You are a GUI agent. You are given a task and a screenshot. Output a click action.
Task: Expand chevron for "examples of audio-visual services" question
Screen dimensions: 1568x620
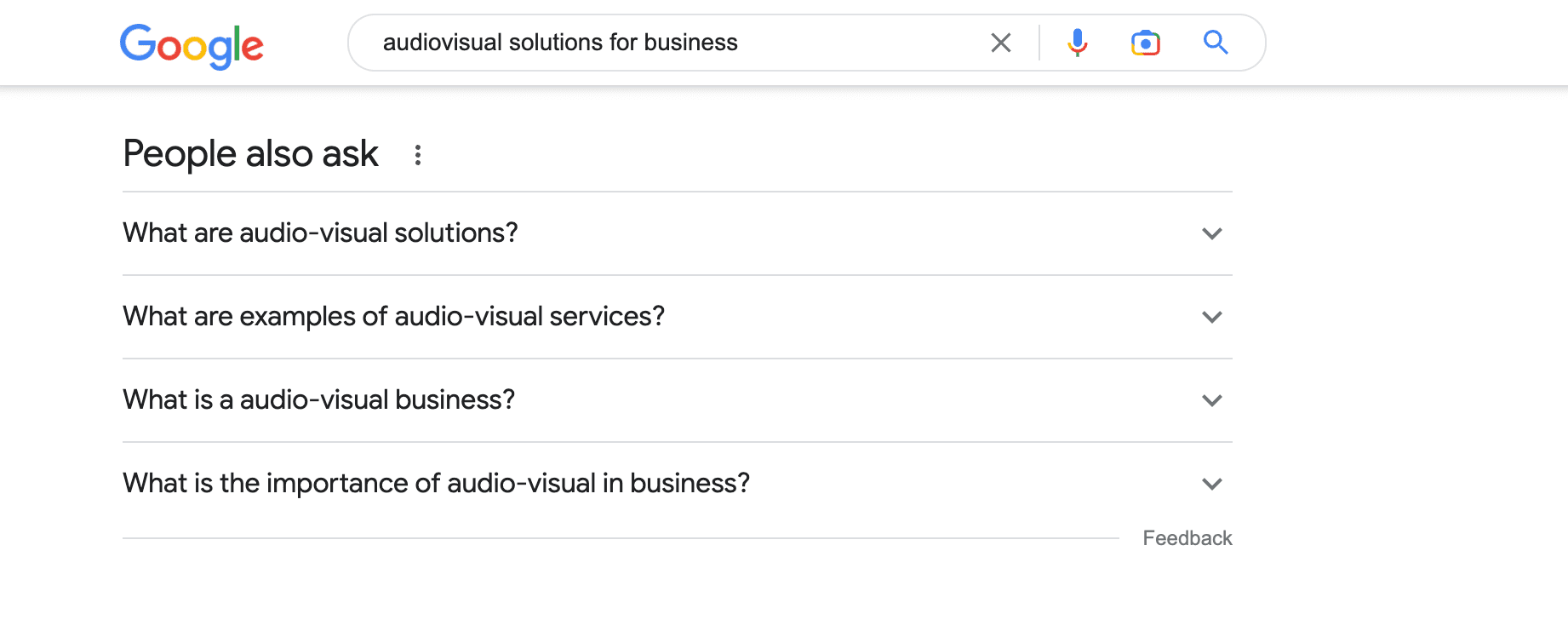click(1212, 317)
